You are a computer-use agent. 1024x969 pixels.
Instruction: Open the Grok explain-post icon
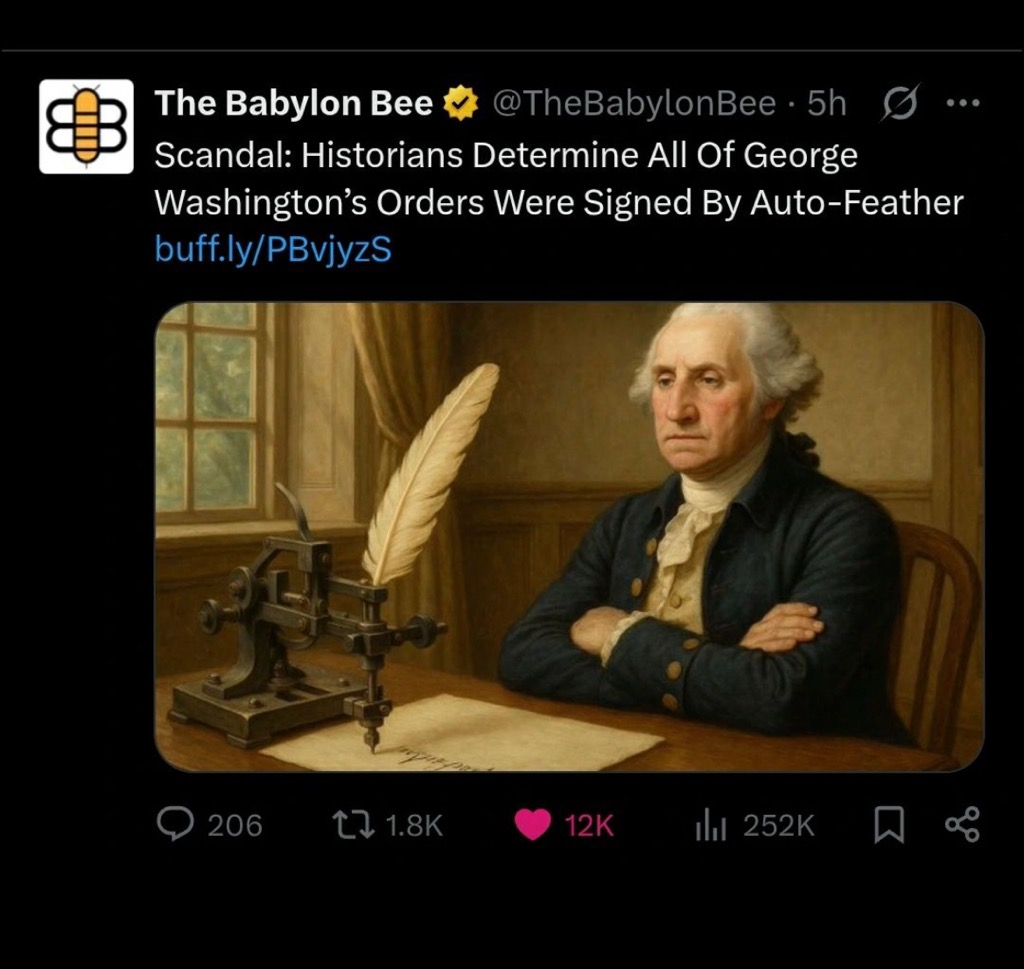click(x=901, y=103)
